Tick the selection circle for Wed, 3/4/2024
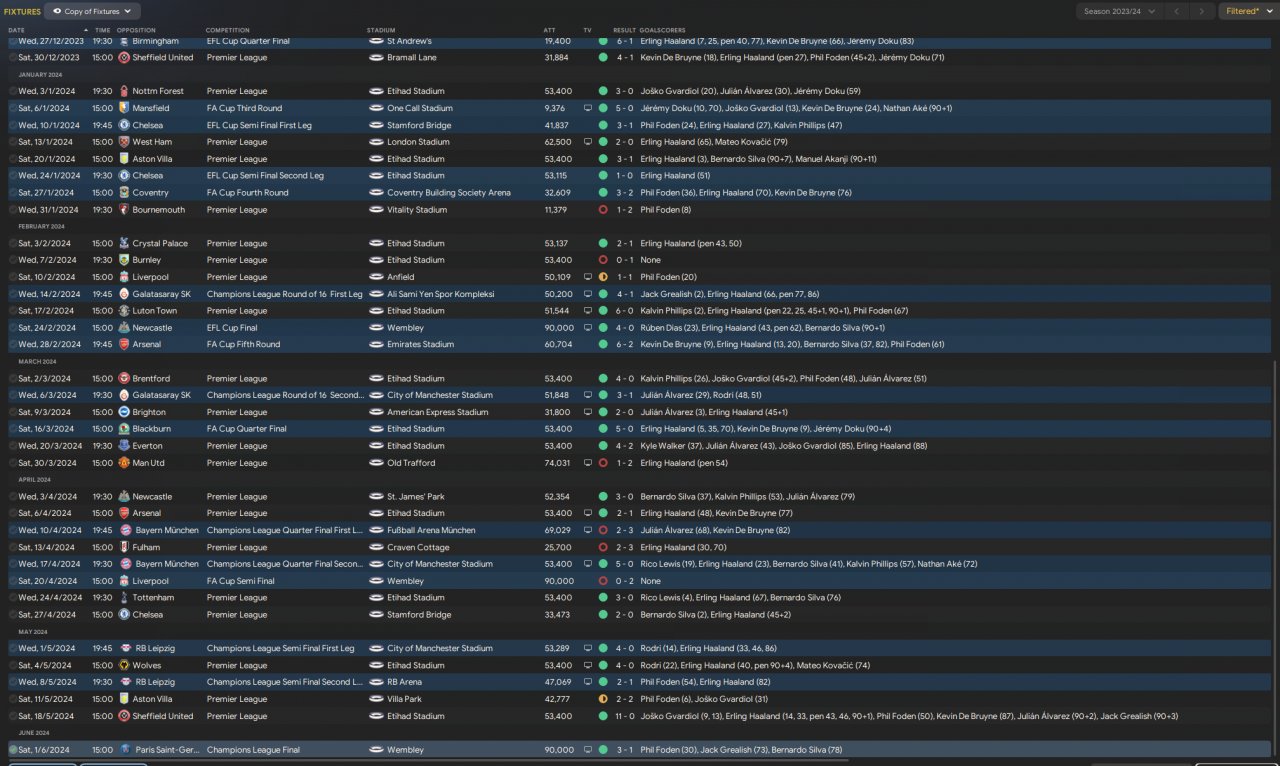This screenshot has width=1280, height=766. [x=13, y=497]
